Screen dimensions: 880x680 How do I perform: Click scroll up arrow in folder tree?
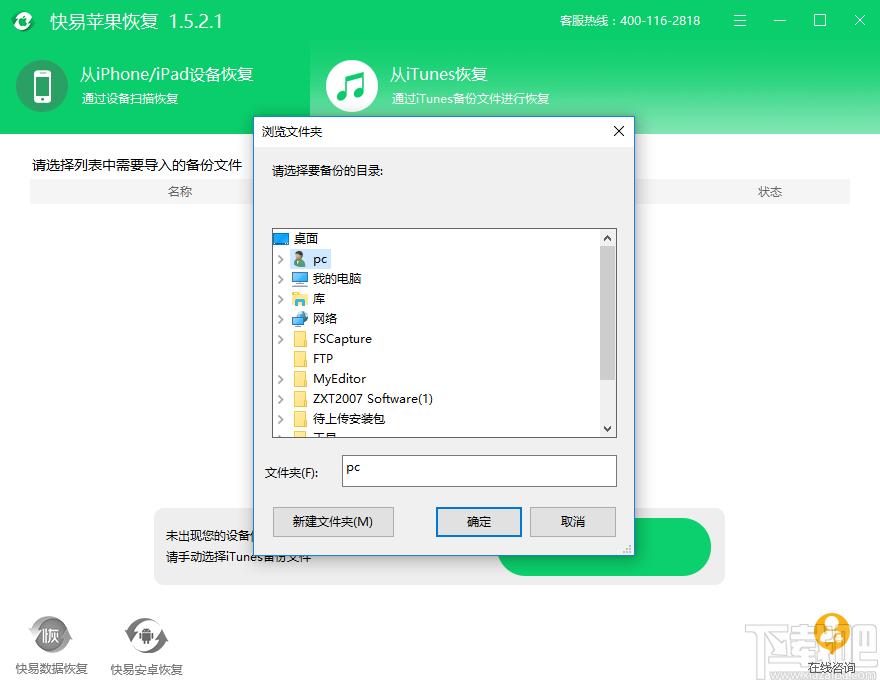607,238
